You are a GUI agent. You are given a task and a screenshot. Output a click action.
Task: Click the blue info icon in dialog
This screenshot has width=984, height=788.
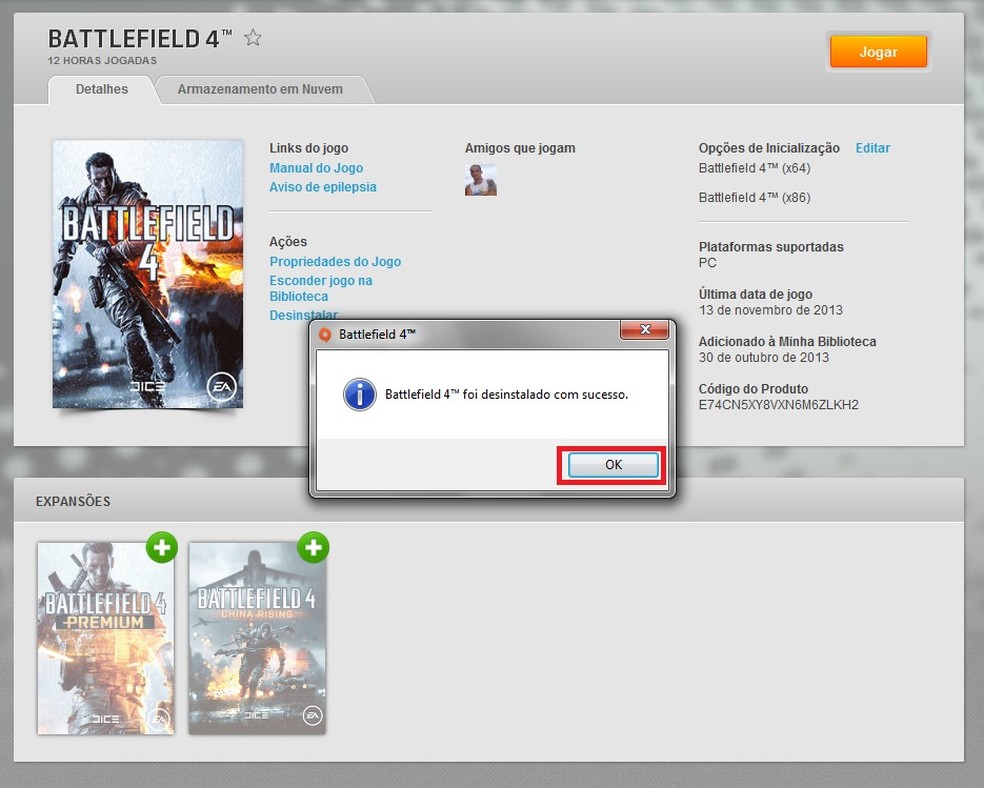360,395
